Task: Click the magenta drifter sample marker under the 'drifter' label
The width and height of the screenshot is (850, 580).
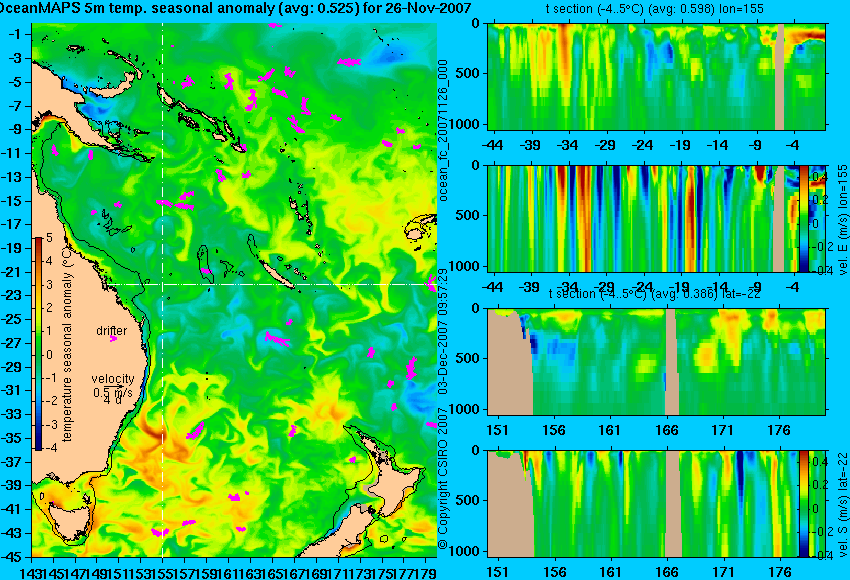Action: 113,339
